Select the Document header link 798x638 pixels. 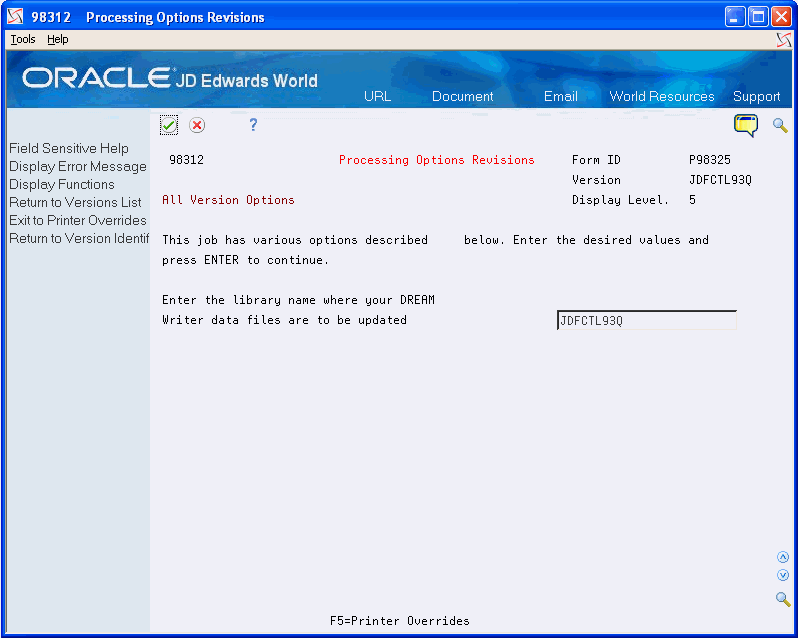[462, 96]
